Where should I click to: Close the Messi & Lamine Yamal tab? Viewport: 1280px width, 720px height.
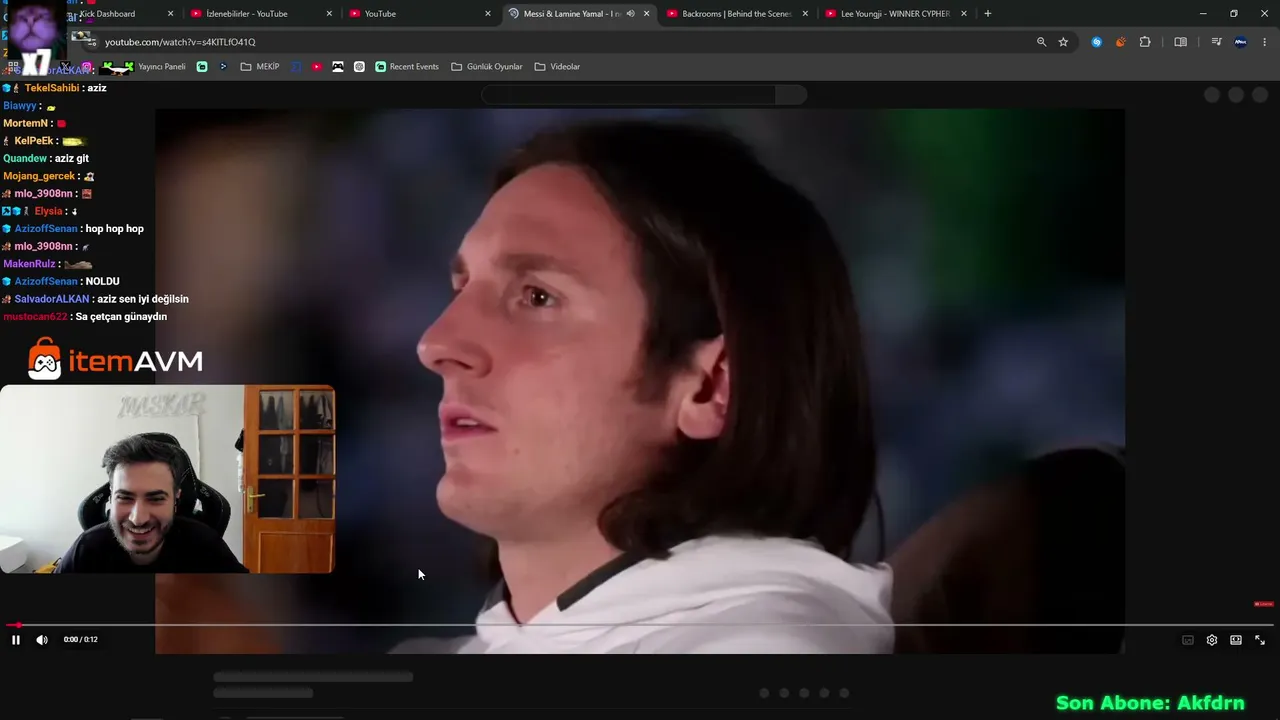click(646, 14)
